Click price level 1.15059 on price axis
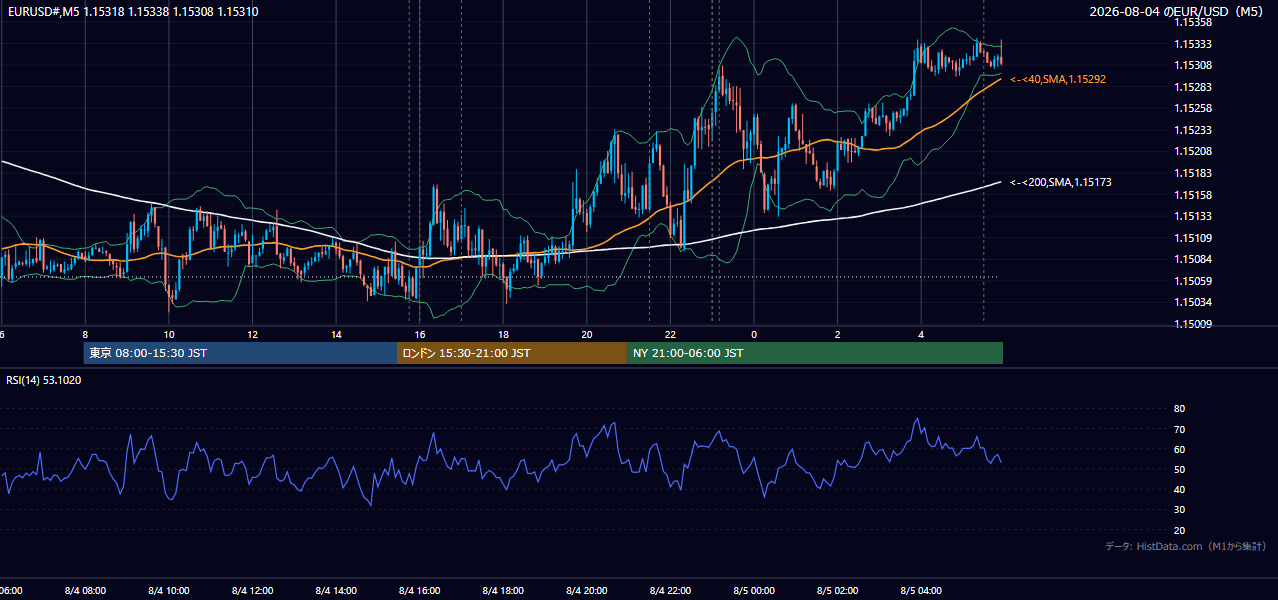 pos(1192,281)
